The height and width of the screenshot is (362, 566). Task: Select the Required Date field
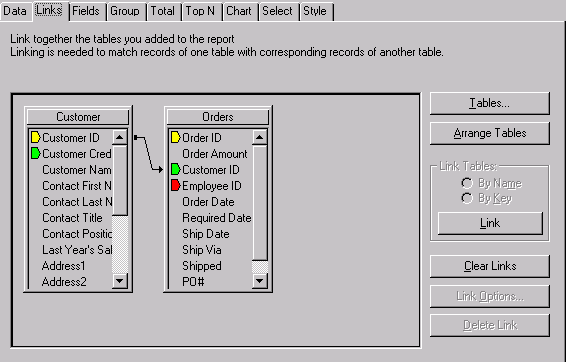tap(217, 218)
